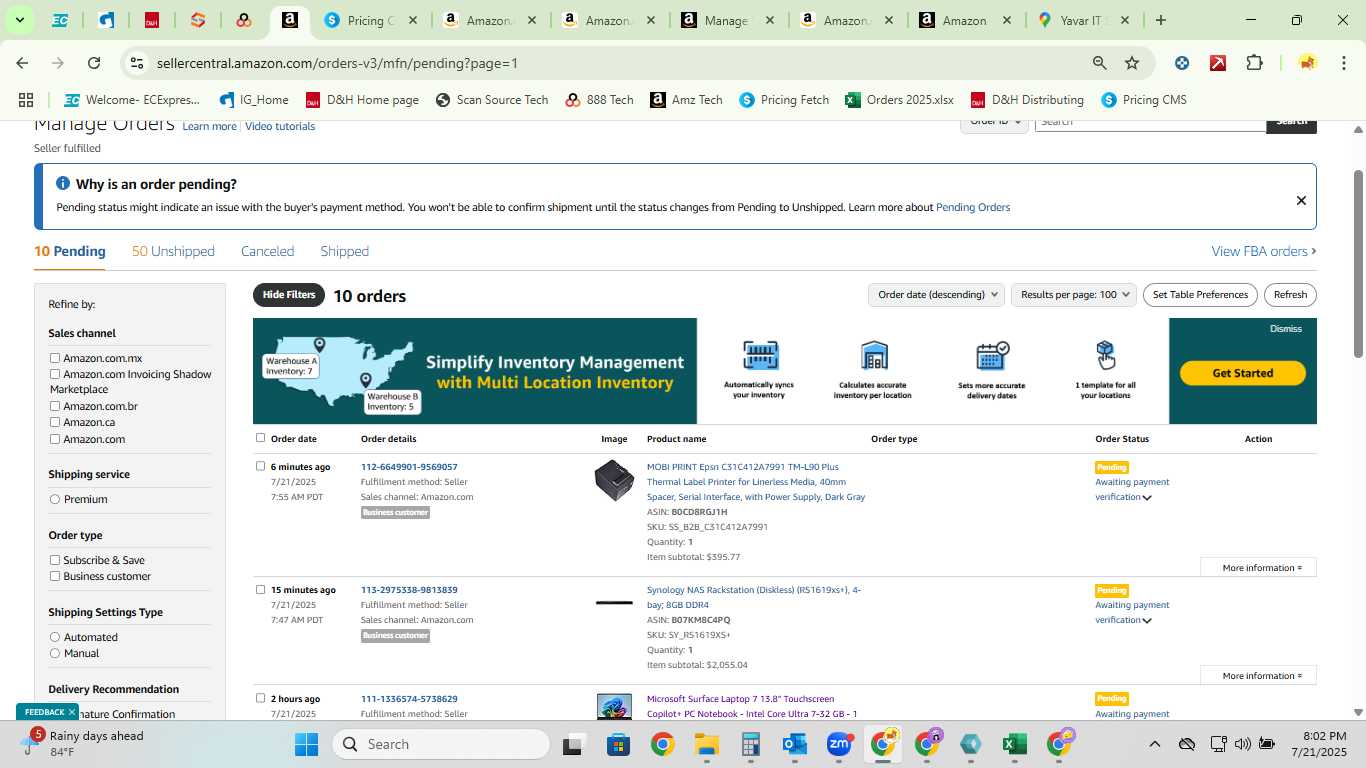Open Microsoft Store from taskbar

point(618,744)
